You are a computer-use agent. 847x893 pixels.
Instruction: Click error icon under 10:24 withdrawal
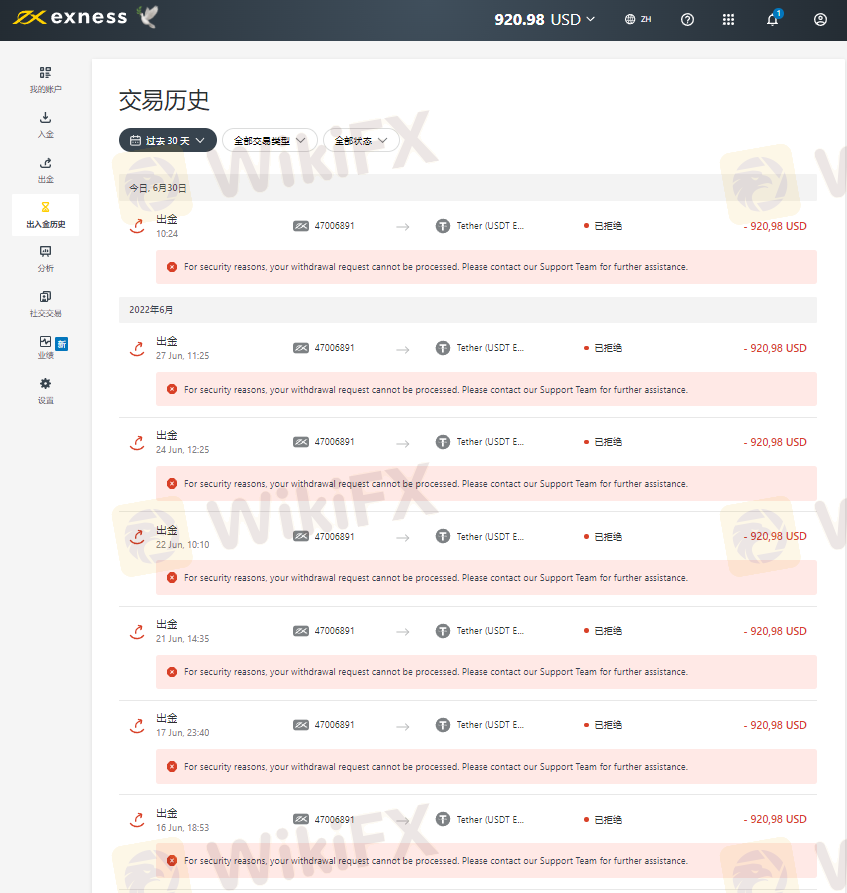pyautogui.click(x=171, y=267)
